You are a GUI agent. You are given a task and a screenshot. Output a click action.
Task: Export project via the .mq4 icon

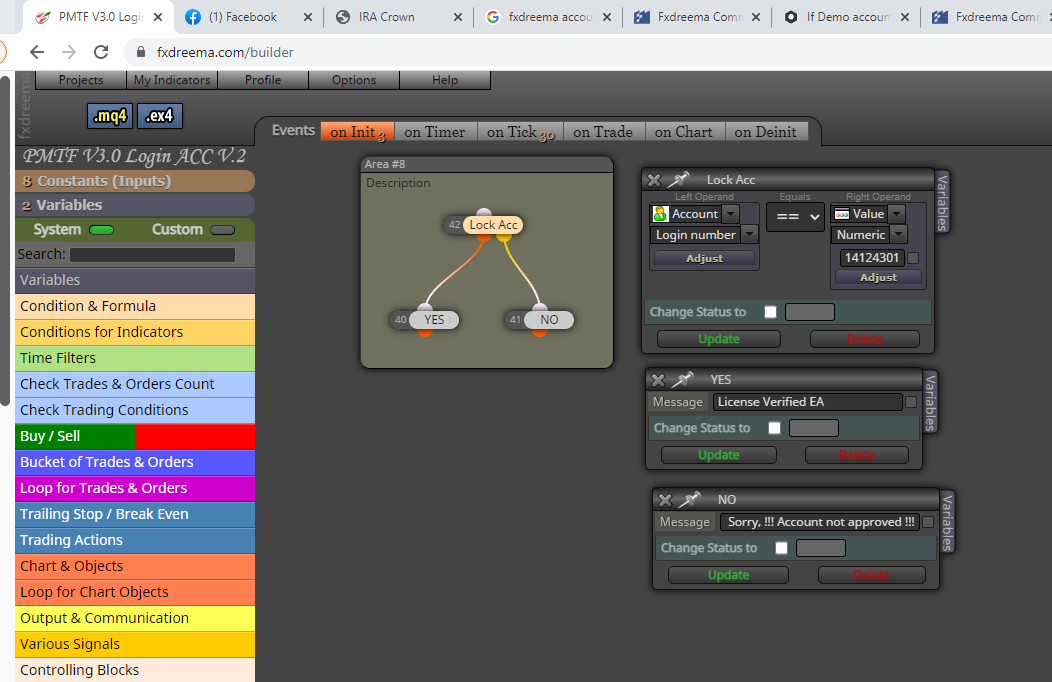110,116
